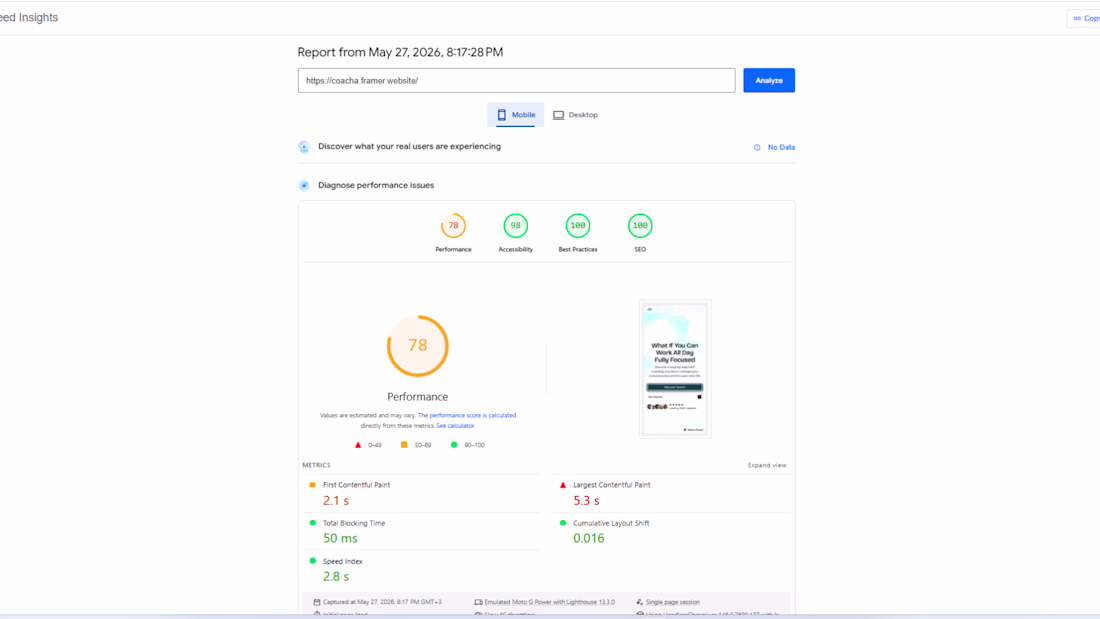
Task: Click the No Data link
Action: tap(781, 147)
